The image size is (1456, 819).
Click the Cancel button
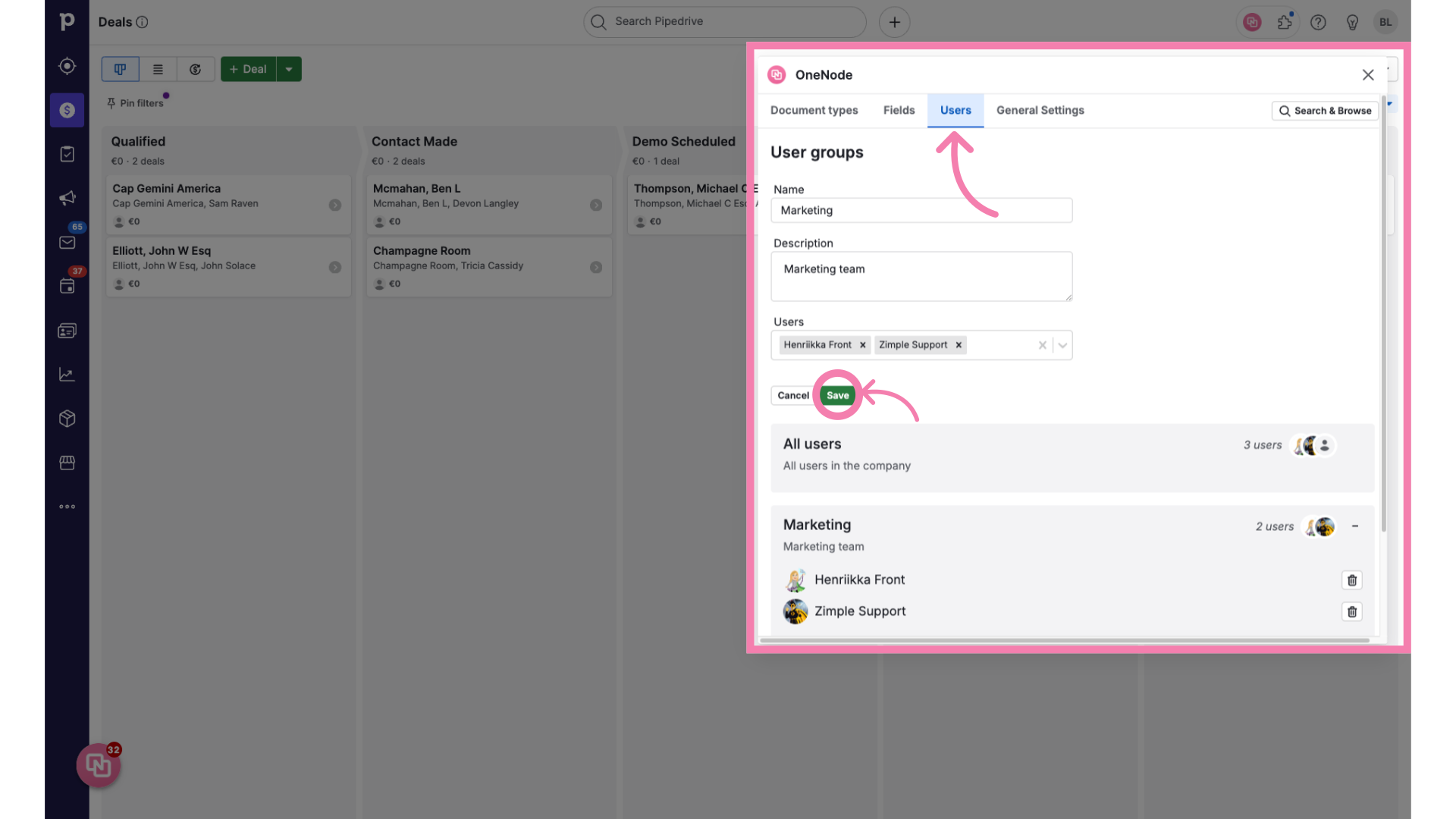tap(792, 395)
